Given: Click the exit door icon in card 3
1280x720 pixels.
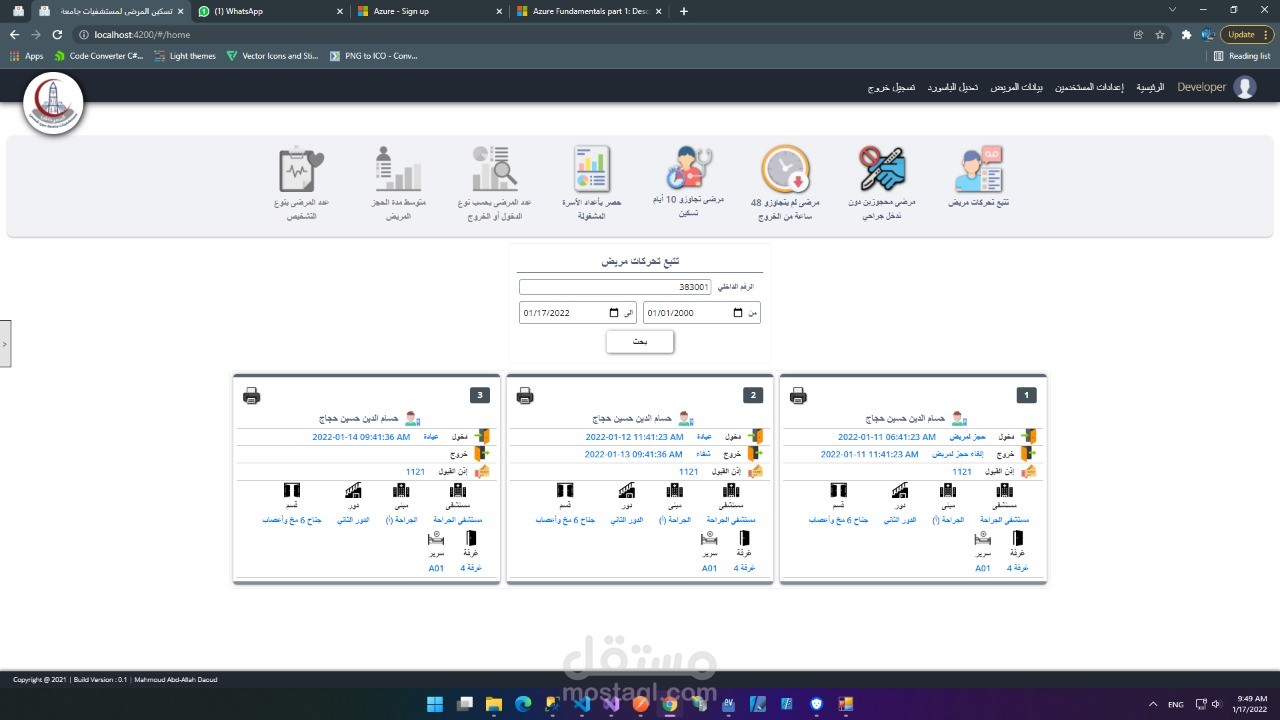Looking at the screenshot, I should tap(483, 453).
